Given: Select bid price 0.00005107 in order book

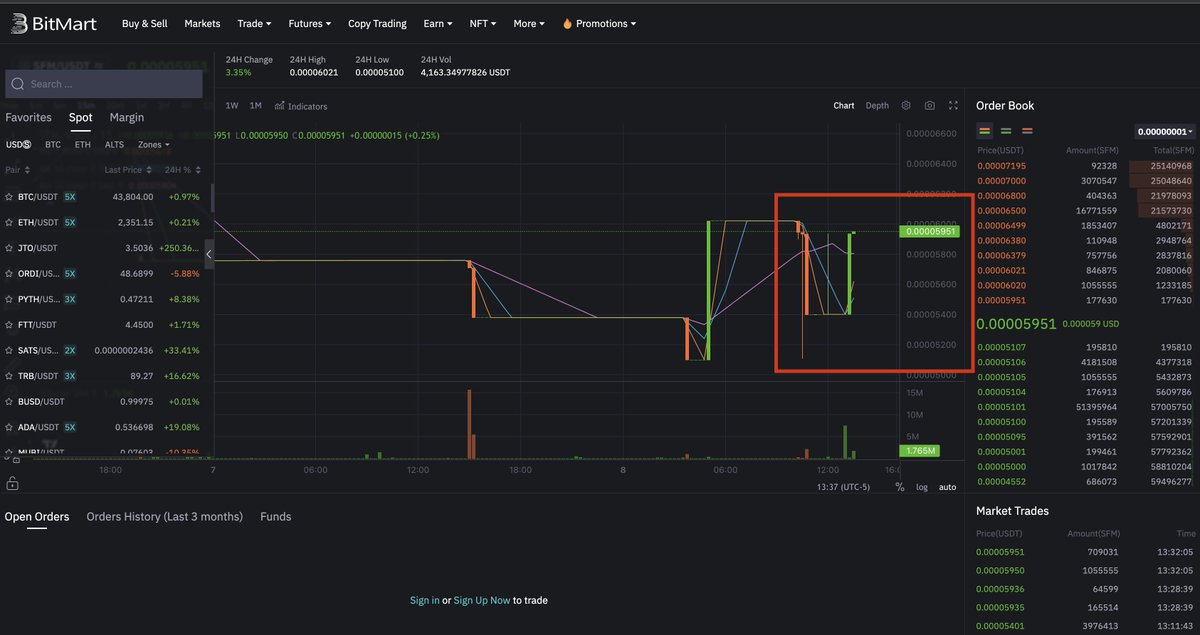Looking at the screenshot, I should [1001, 347].
